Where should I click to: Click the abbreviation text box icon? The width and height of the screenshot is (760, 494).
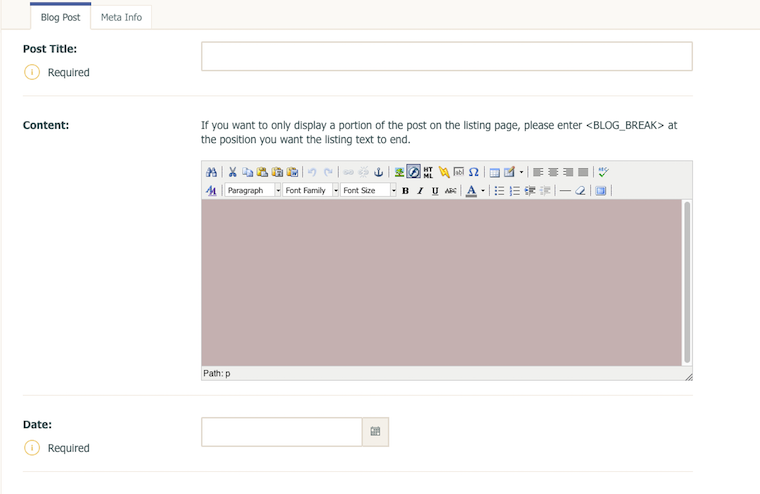pyautogui.click(x=459, y=172)
